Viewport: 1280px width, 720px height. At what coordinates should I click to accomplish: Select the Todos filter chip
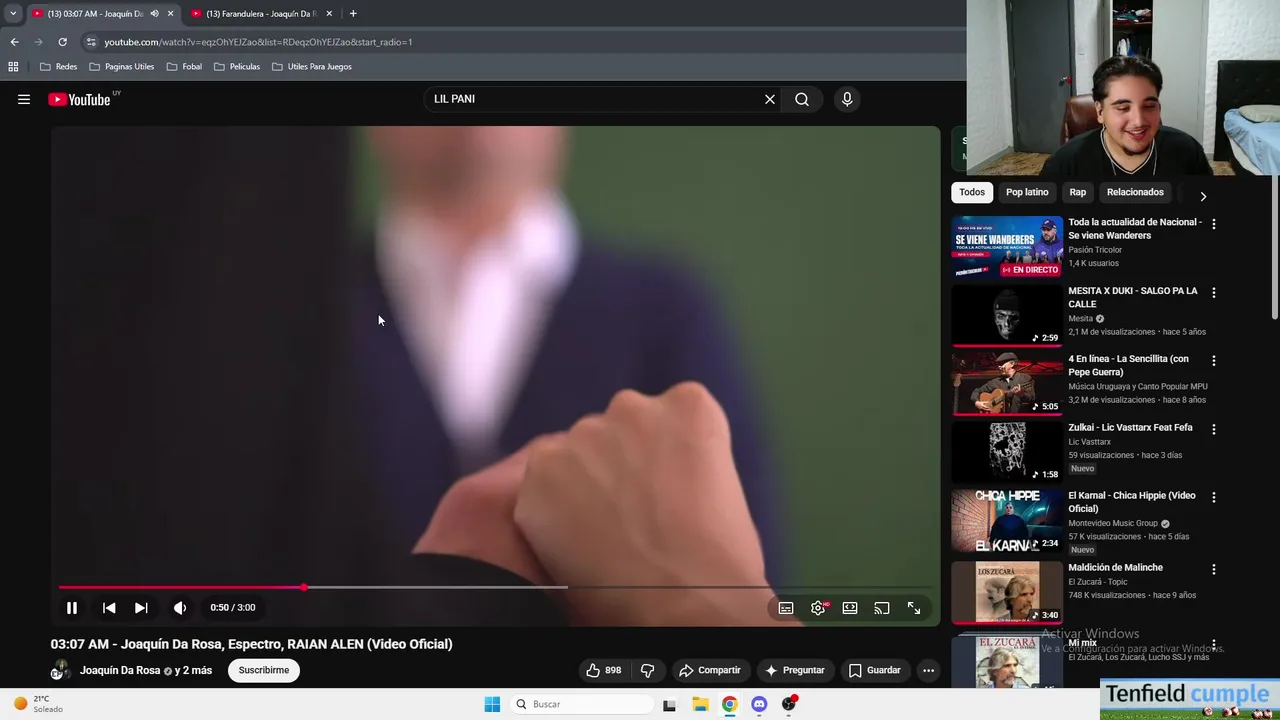[972, 192]
